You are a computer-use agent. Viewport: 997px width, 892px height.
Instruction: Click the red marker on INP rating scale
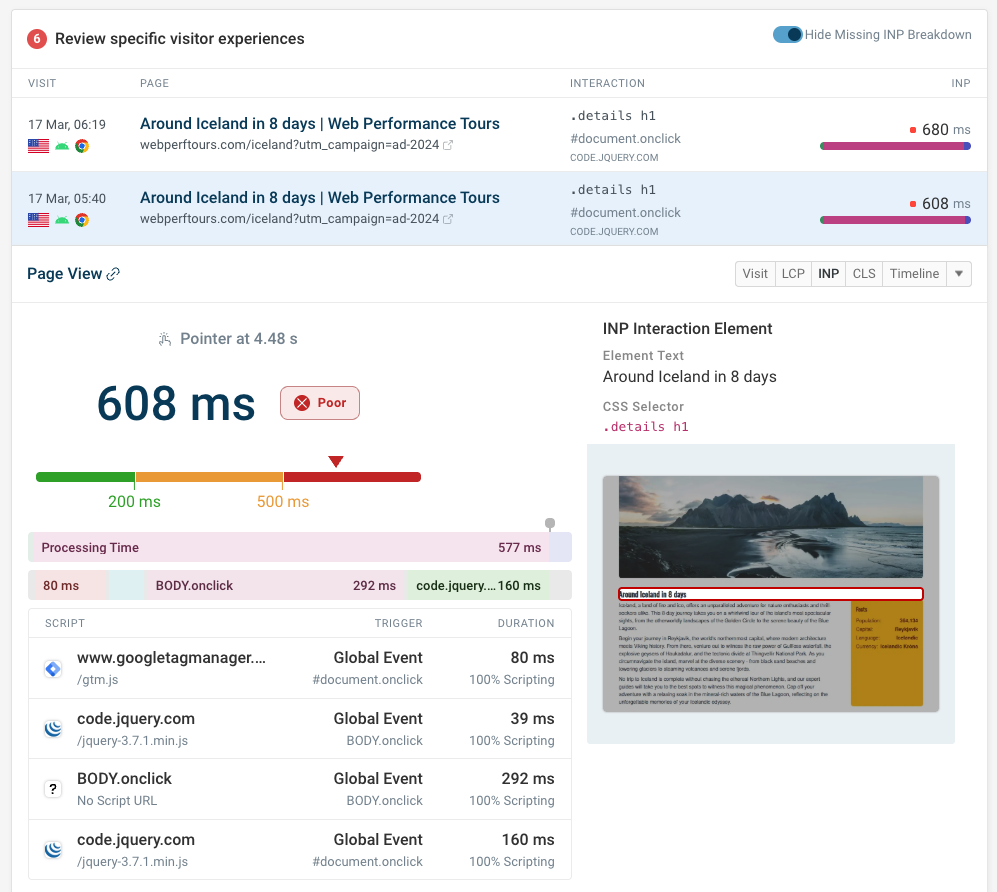click(x=336, y=461)
